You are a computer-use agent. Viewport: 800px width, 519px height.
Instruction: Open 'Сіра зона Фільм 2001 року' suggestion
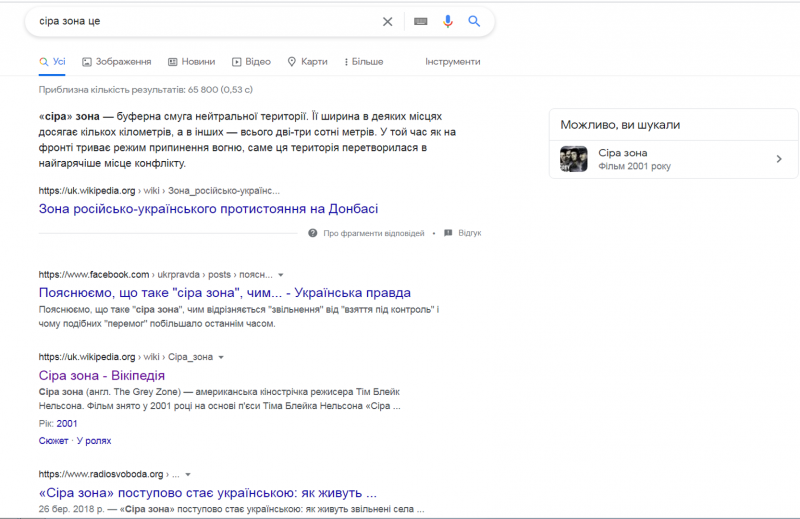click(673, 159)
